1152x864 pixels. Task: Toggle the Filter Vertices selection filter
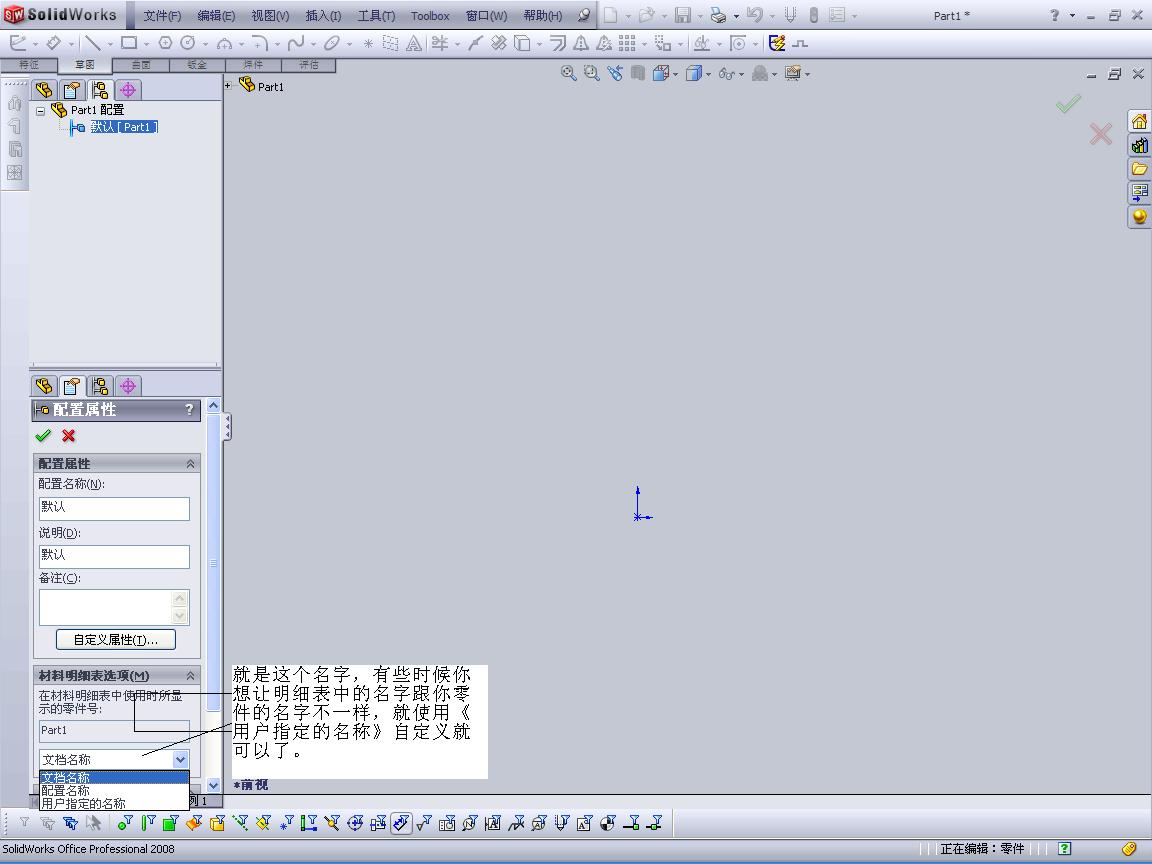click(x=126, y=823)
